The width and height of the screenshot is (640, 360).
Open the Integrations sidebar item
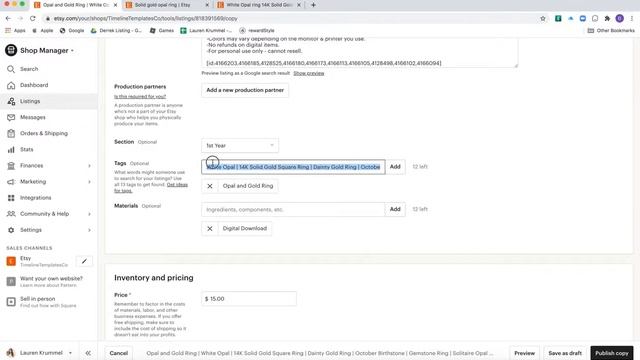(x=36, y=198)
